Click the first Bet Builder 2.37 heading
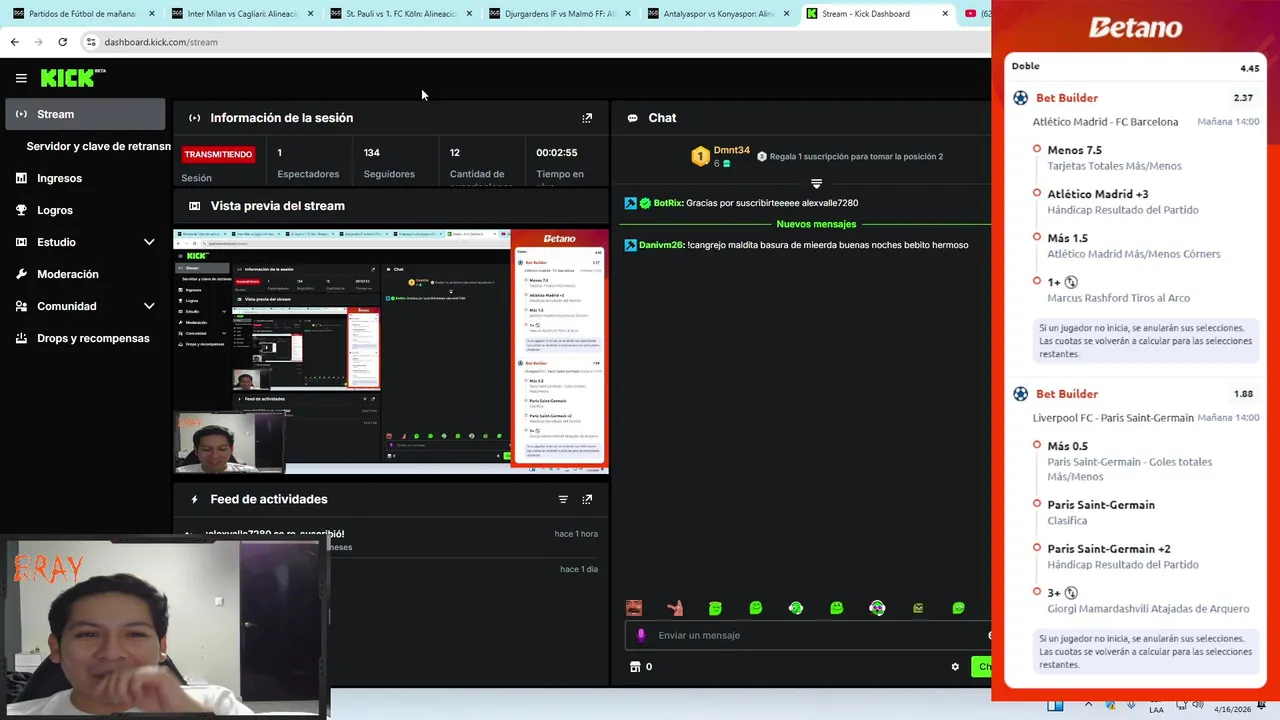1280x720 pixels. [x=1067, y=98]
